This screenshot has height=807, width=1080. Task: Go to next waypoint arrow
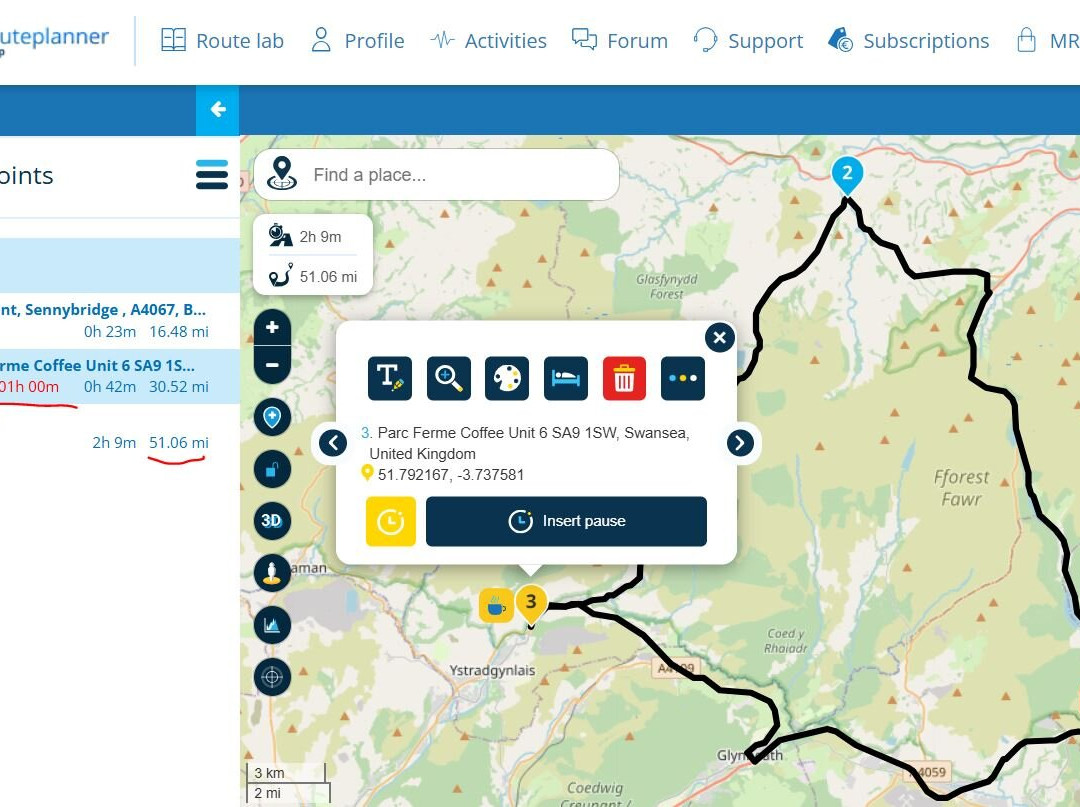click(740, 442)
